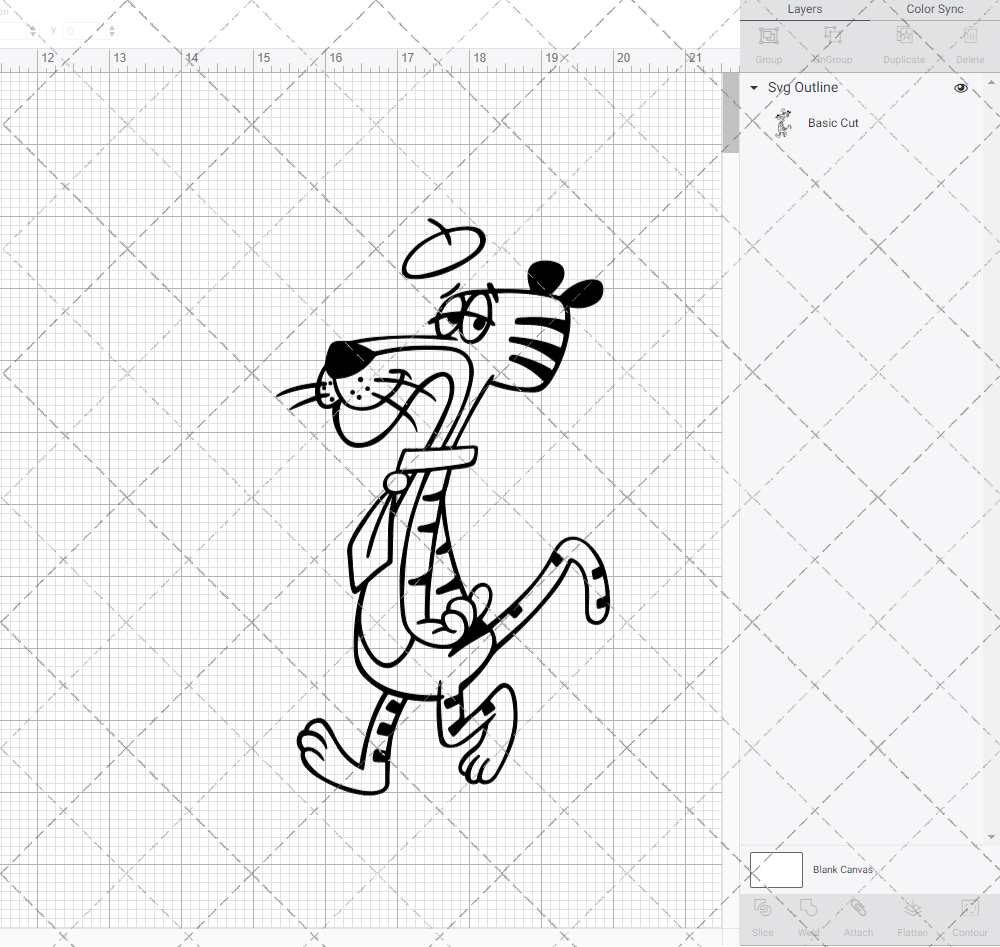This screenshot has width=1000, height=947.
Task: Increment the Y position value
Action: click(x=111, y=26)
